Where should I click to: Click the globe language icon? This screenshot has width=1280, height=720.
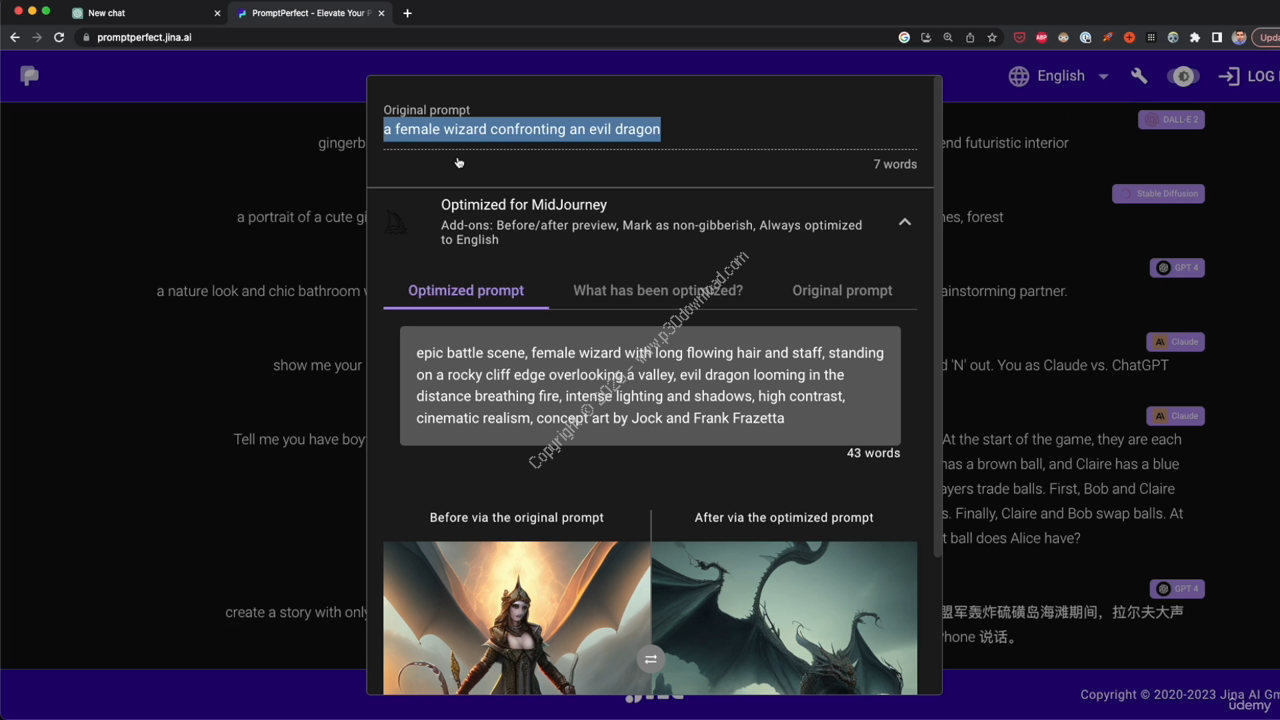(1019, 76)
